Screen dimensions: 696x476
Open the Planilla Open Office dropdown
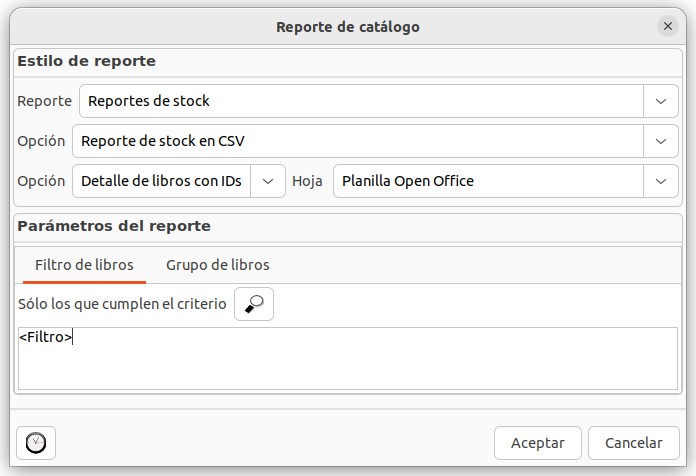click(x=488, y=181)
